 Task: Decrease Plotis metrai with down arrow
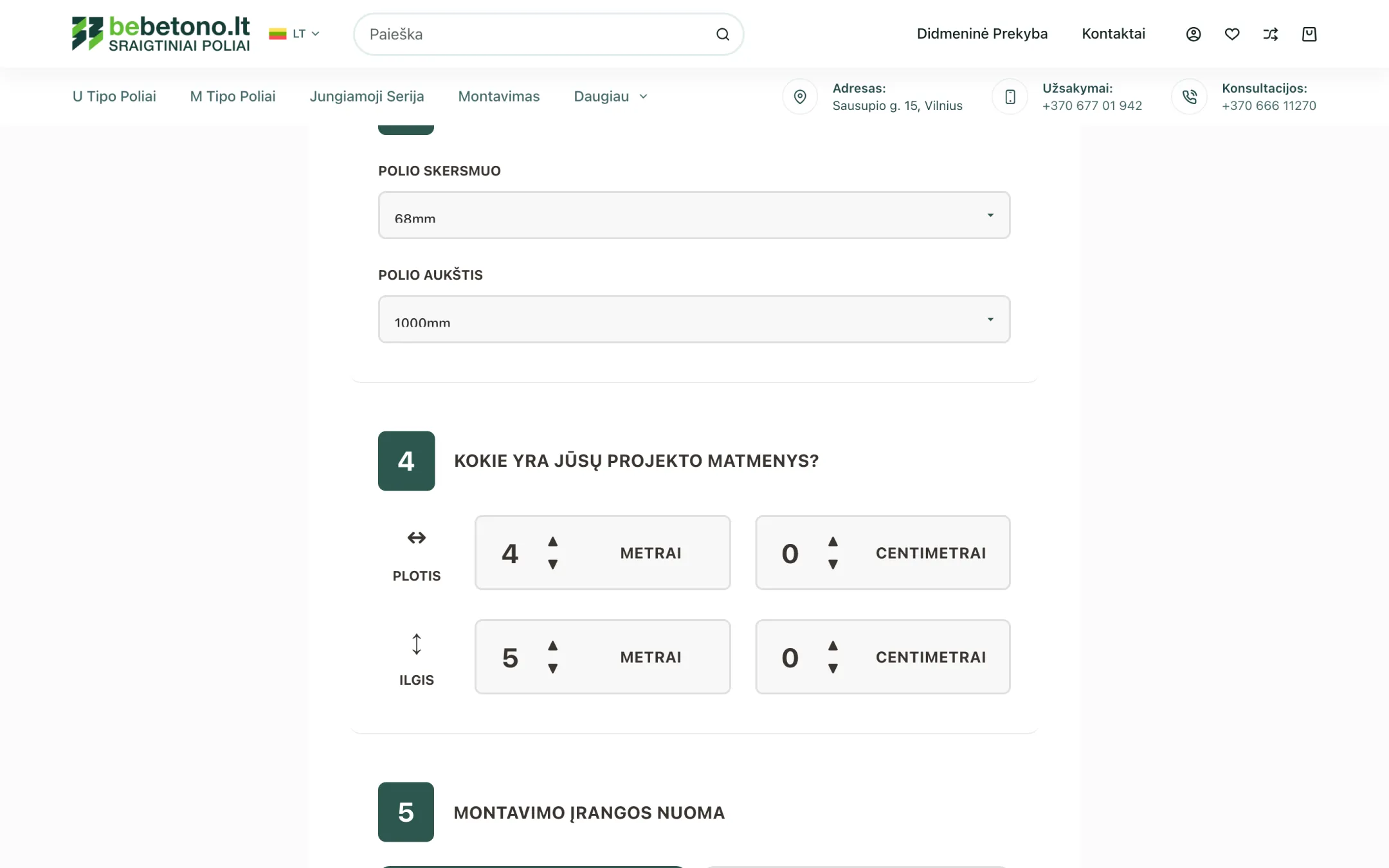[552, 565]
